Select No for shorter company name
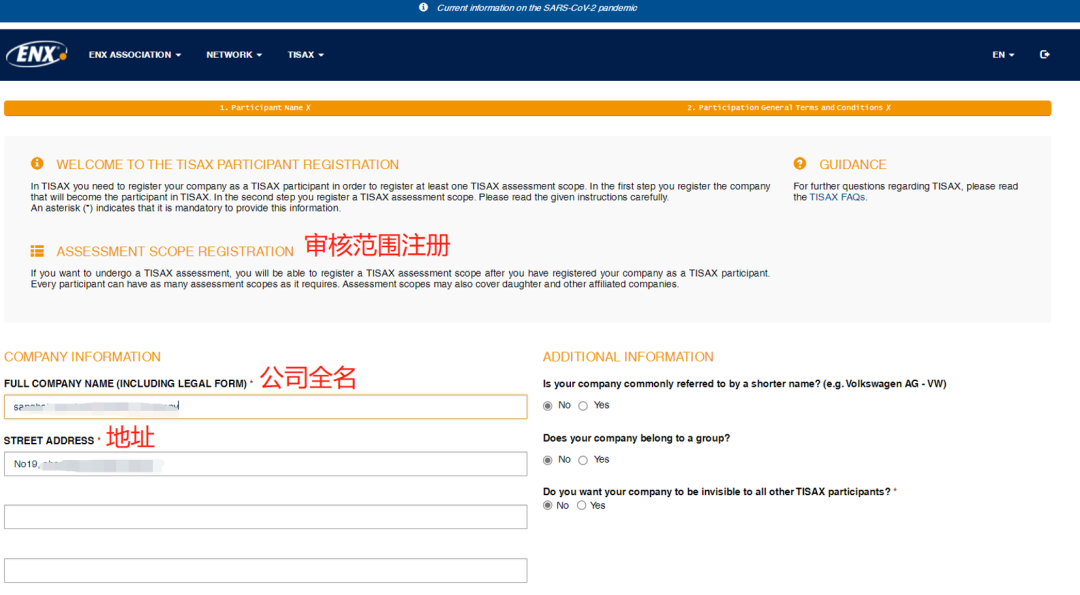This screenshot has height=595, width=1080. pos(548,406)
